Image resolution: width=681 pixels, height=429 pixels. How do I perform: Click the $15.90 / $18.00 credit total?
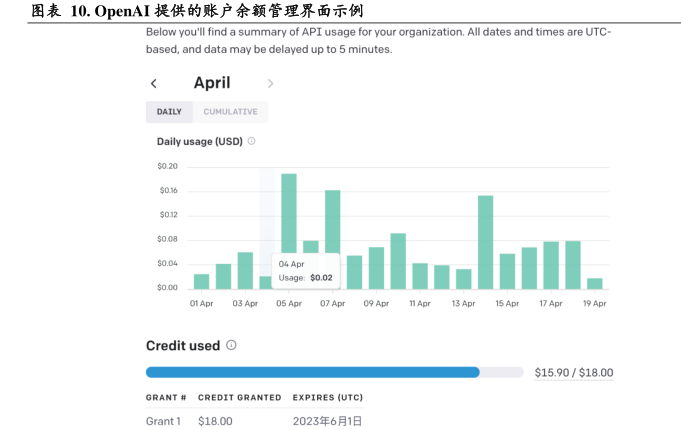coord(573,373)
